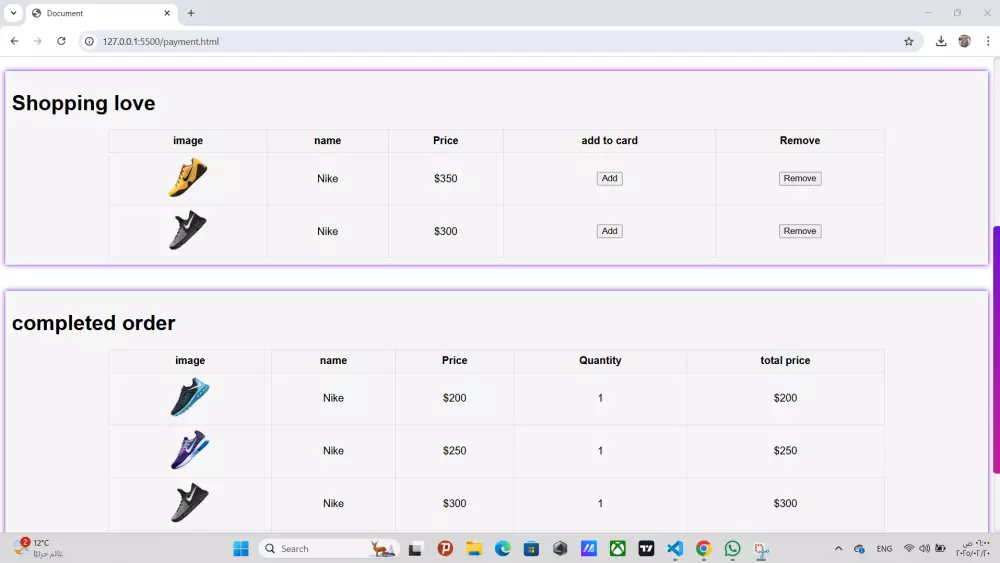Click the Add button for the $300 Nike
Screen dimensions: 1000x563
[x=609, y=231]
